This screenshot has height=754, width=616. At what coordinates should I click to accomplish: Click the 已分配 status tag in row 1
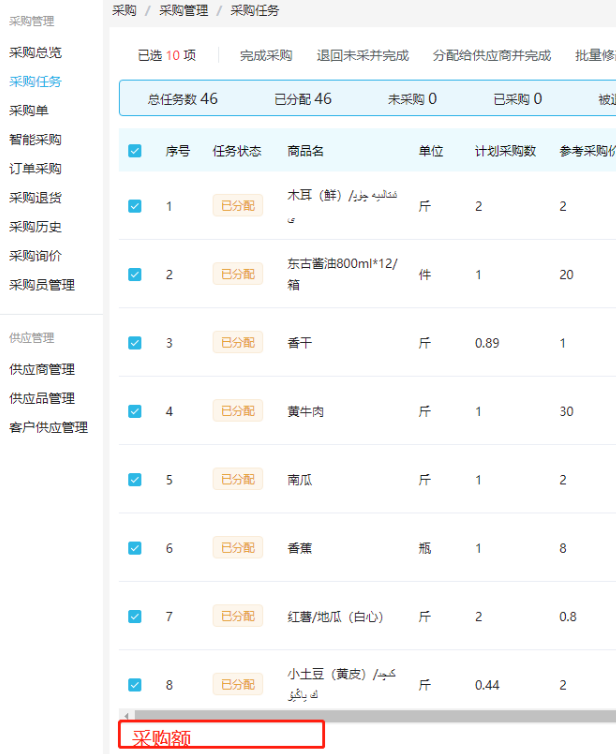coord(238,206)
